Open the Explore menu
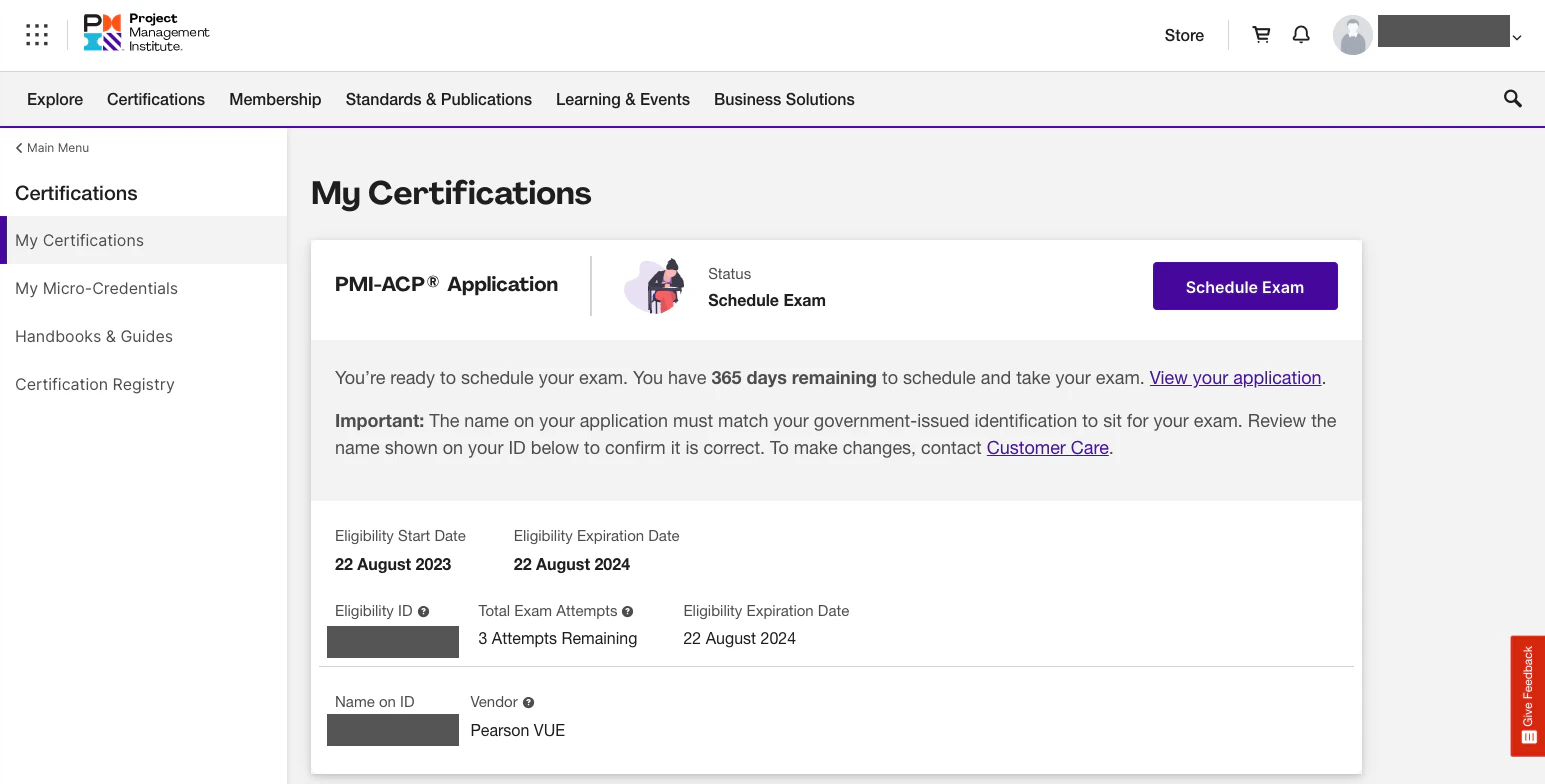 coord(55,99)
